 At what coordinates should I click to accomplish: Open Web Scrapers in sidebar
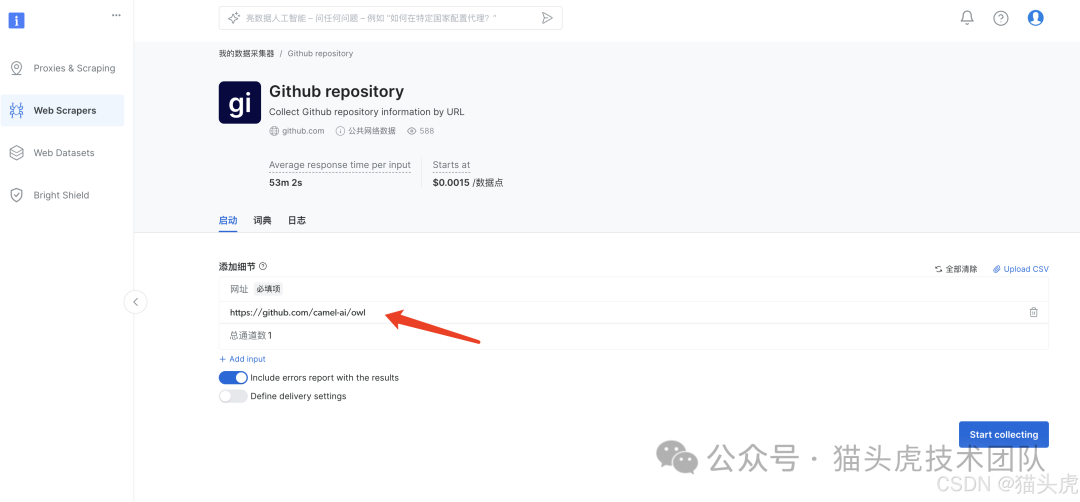63,110
